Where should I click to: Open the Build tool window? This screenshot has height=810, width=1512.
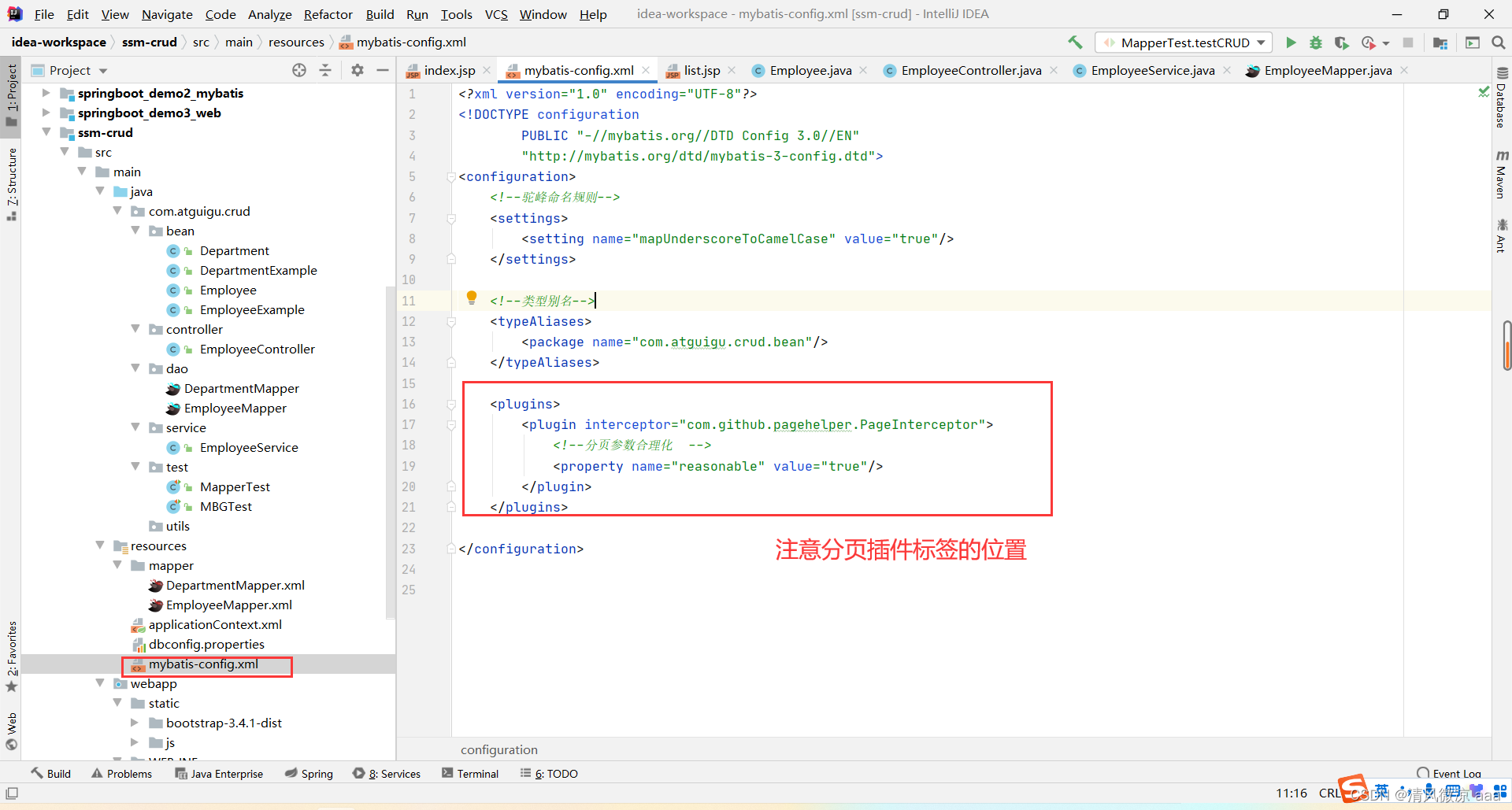click(x=51, y=774)
